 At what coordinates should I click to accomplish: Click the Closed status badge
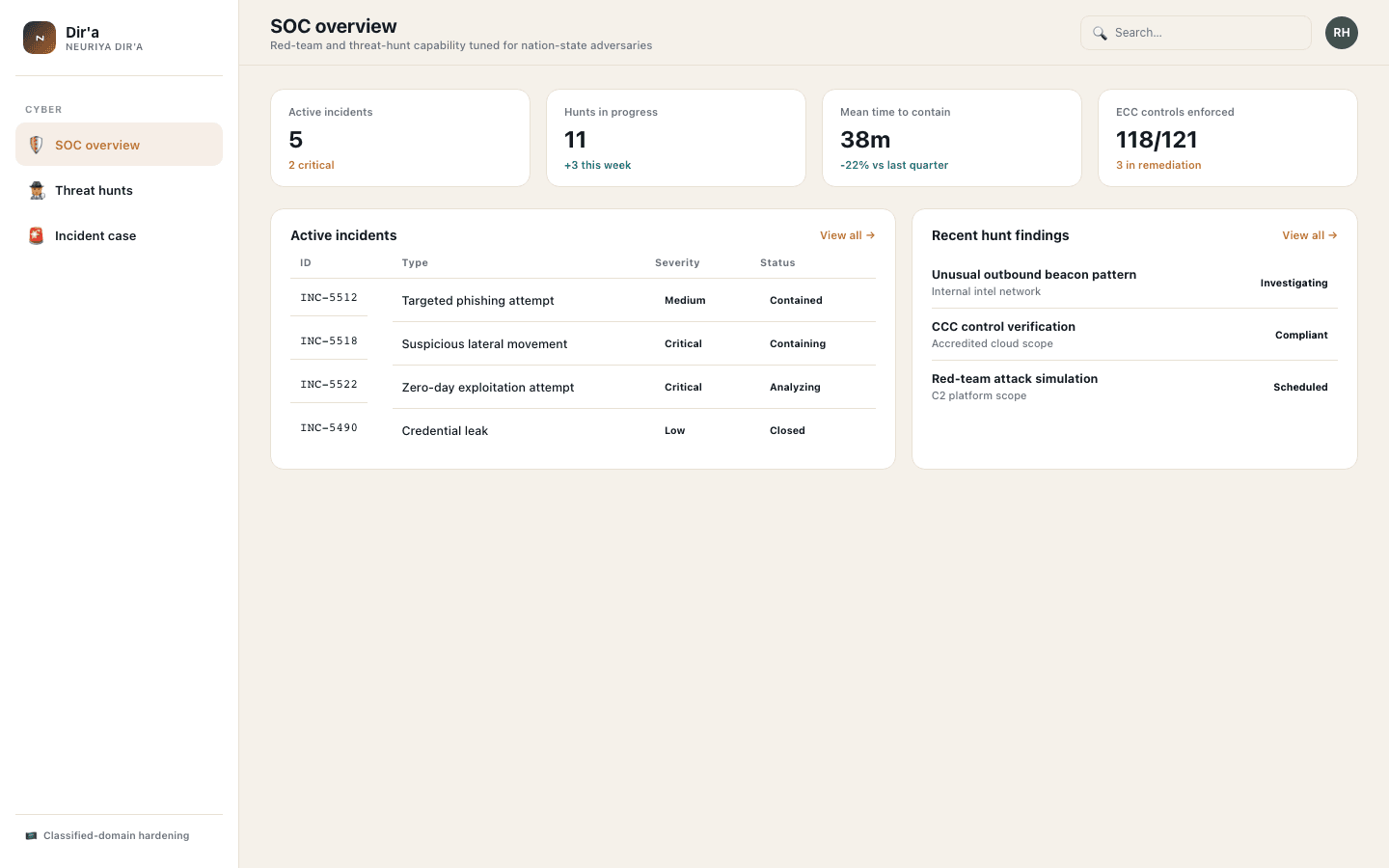[x=787, y=431]
